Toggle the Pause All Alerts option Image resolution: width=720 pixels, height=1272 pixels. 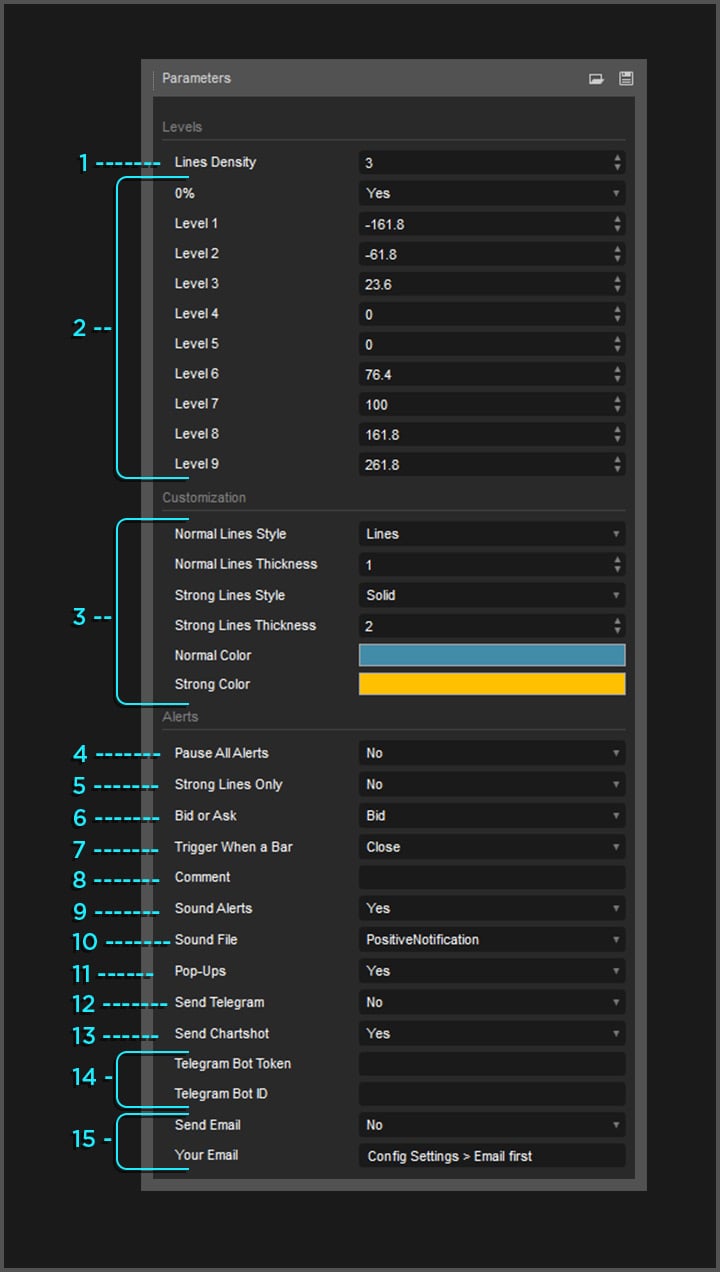[x=492, y=753]
